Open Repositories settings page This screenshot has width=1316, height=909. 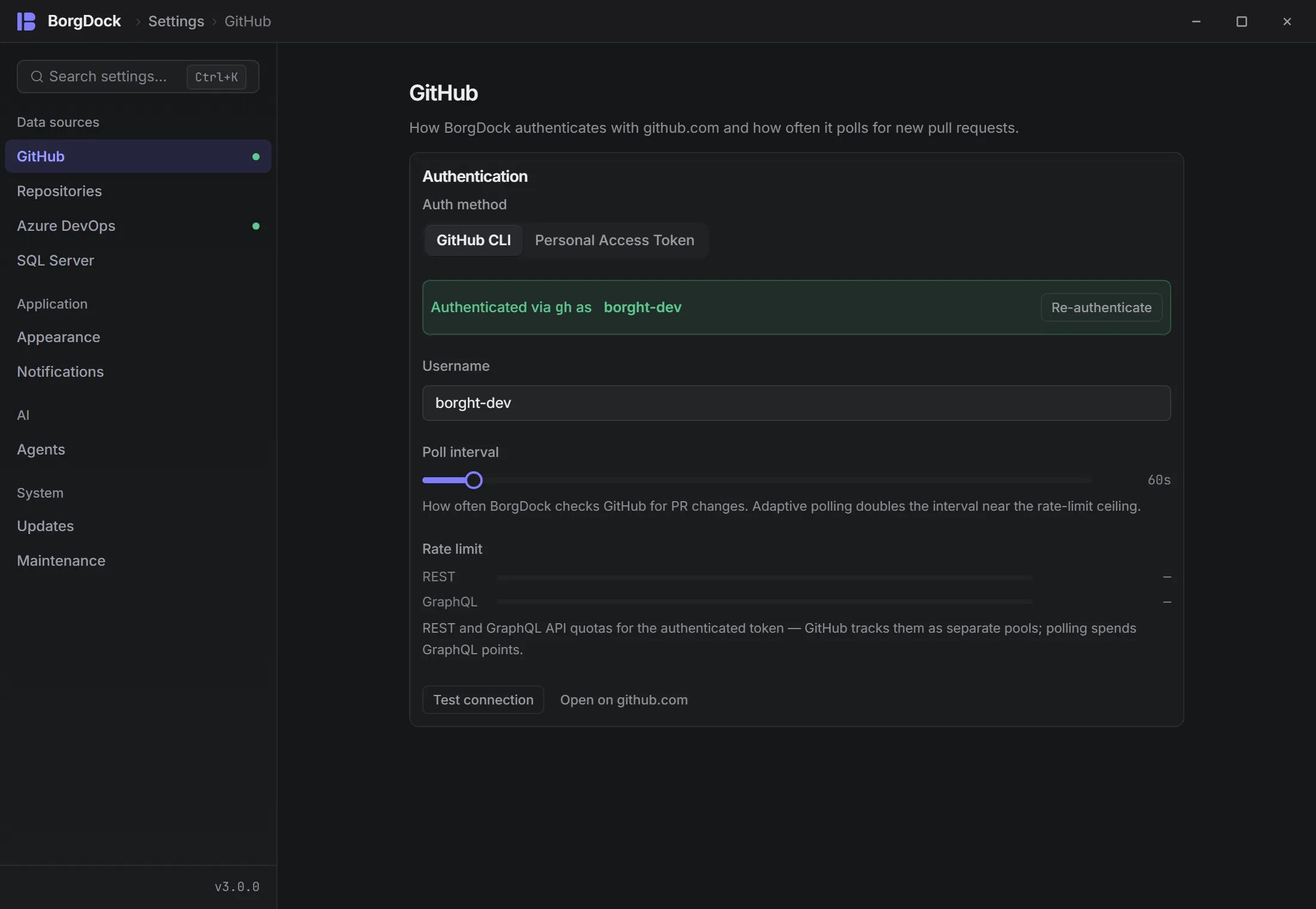point(138,191)
